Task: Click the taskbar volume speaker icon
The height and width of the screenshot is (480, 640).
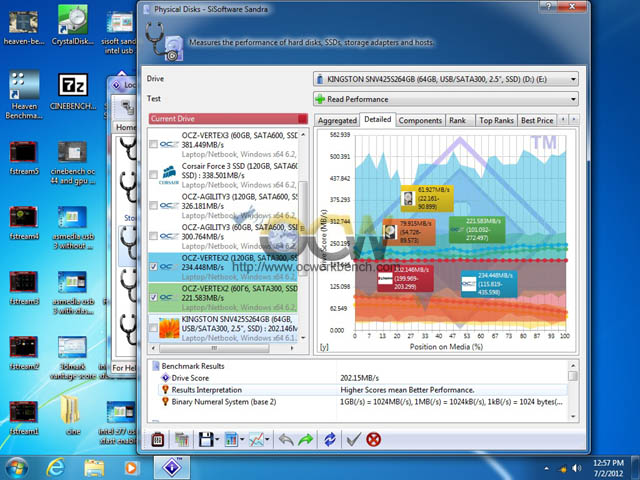Action: pyautogui.click(x=577, y=468)
